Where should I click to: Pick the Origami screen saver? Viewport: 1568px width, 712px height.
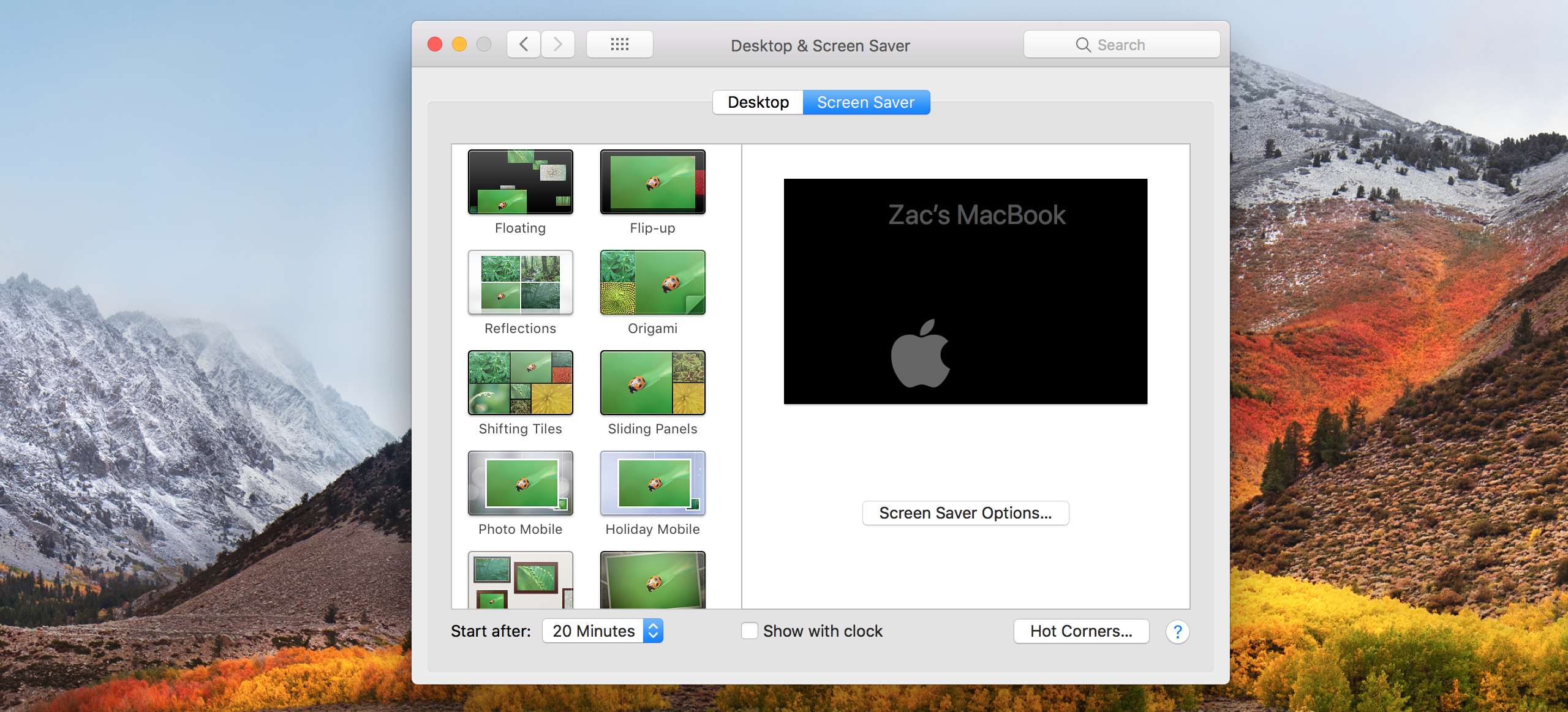point(652,283)
